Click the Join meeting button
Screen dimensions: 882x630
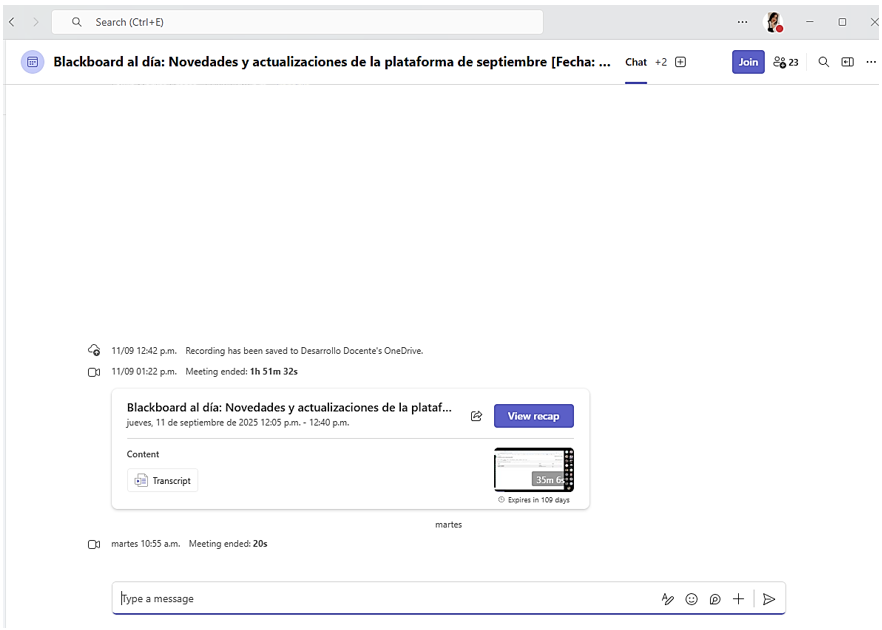pos(748,62)
